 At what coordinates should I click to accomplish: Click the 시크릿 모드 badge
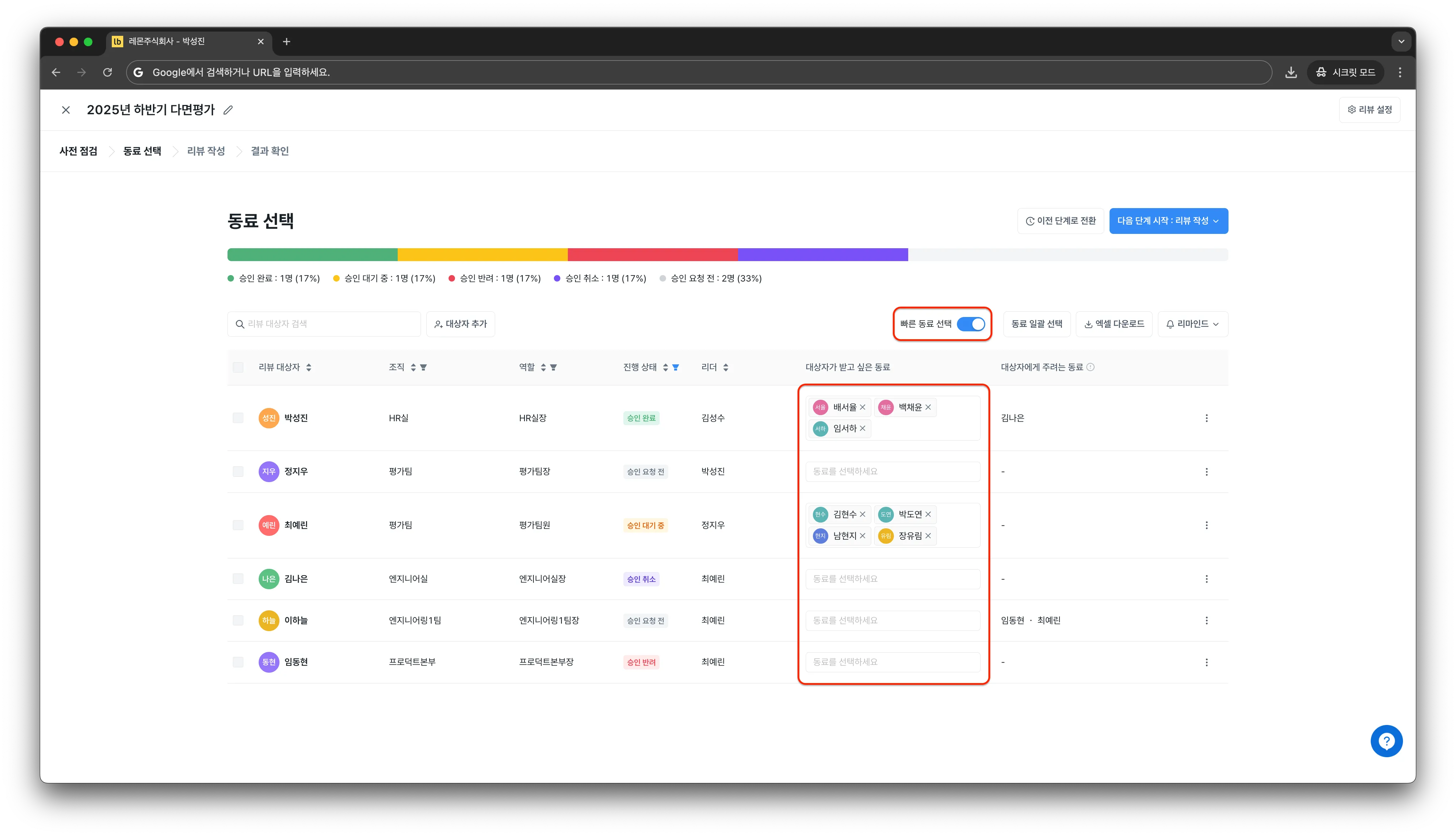tap(1345, 72)
